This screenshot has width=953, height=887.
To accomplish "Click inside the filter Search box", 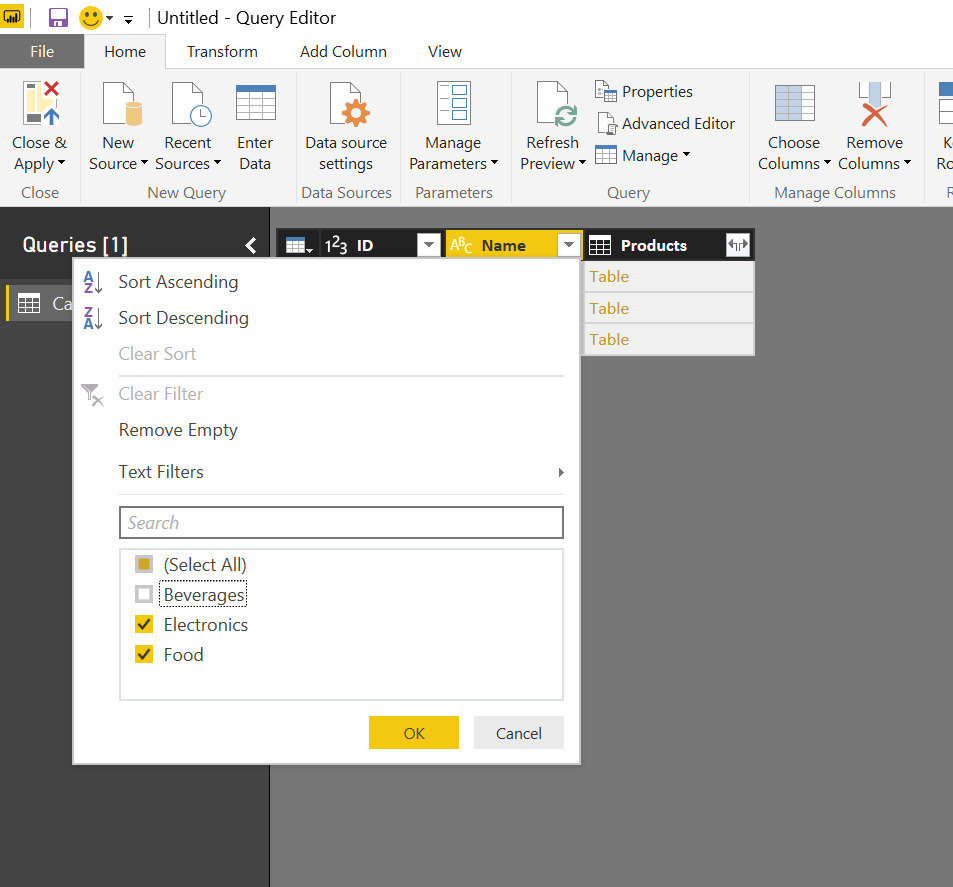I will click(341, 522).
